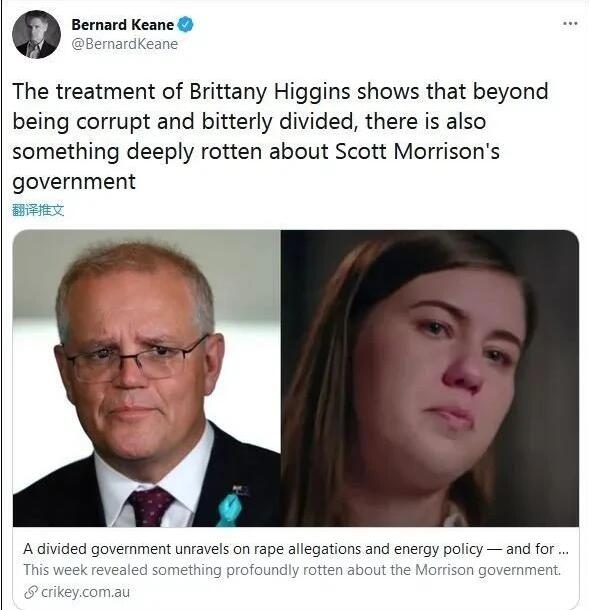Open the card headline about a divided government
The height and width of the screenshot is (610, 589).
tap(296, 549)
